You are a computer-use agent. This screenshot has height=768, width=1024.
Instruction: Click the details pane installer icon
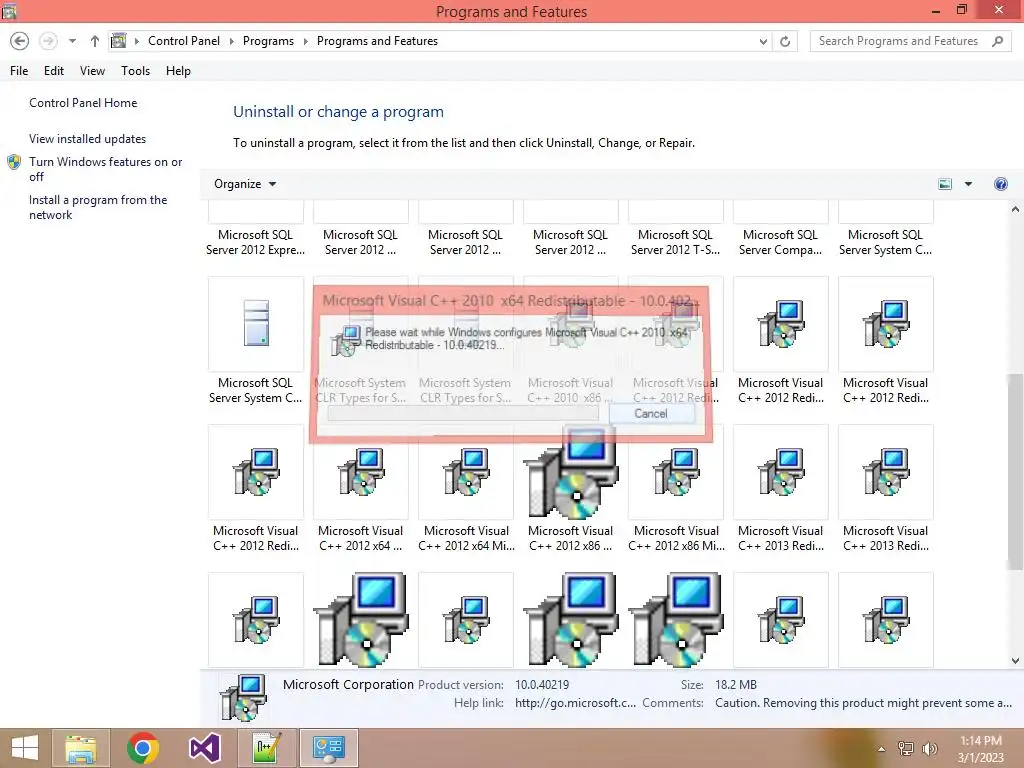(x=243, y=697)
